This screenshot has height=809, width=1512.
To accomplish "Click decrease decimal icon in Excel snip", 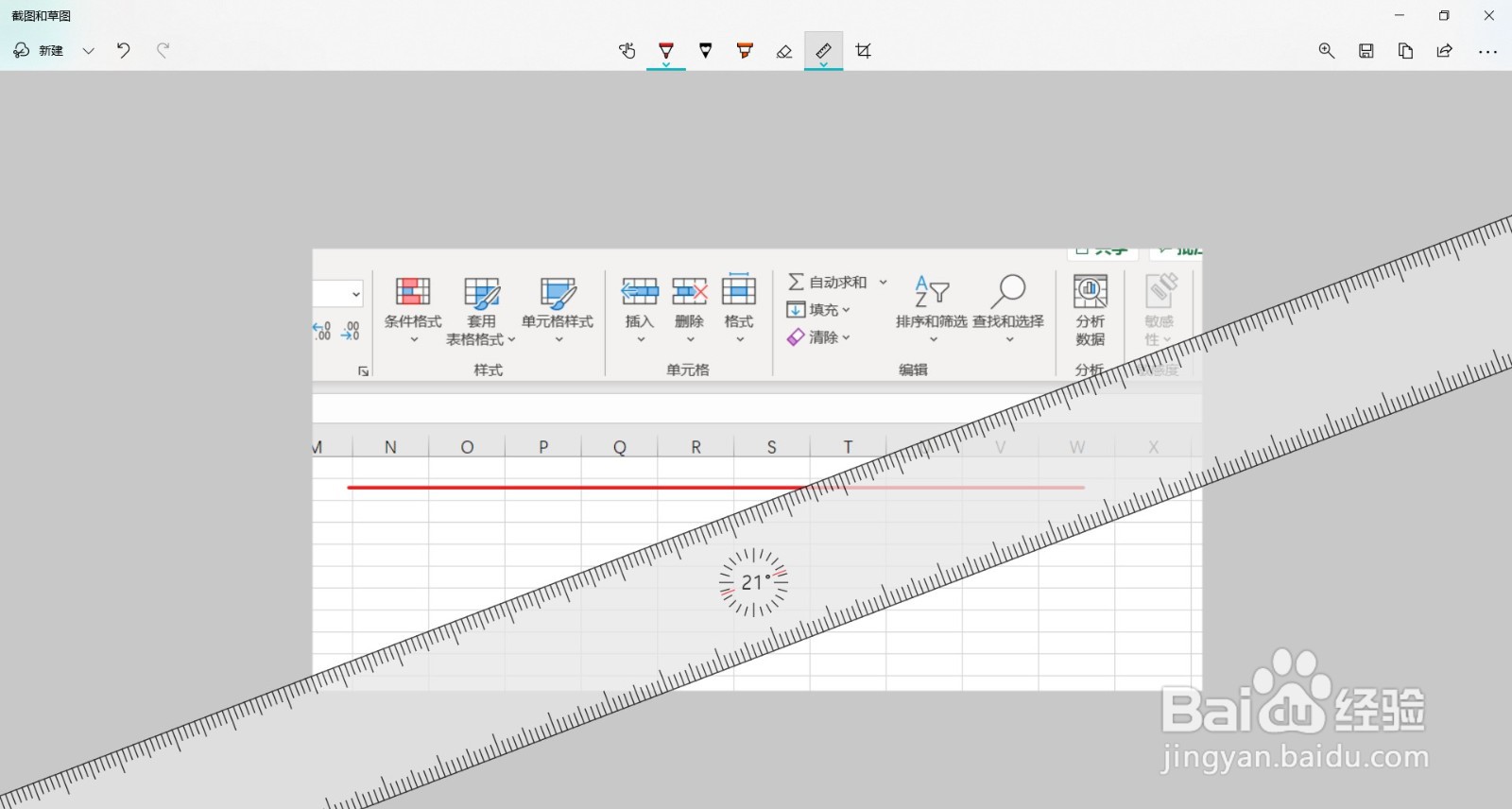I will pyautogui.click(x=351, y=330).
